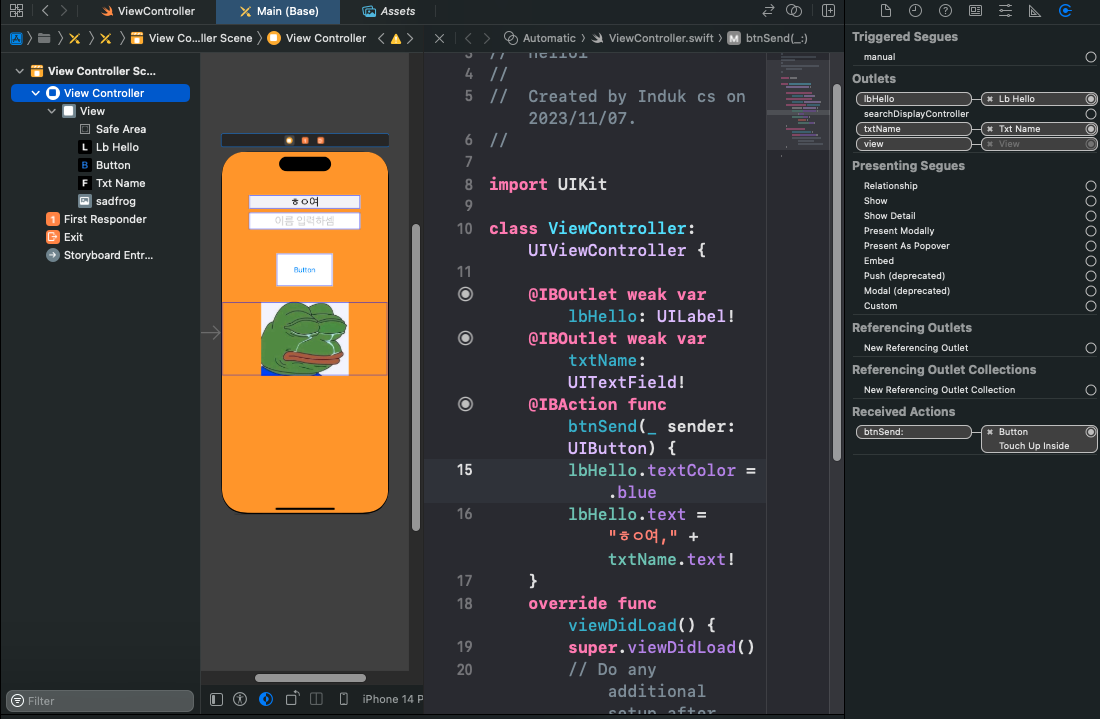Click the Button on the storyboard canvas
Viewport: 1100px width, 719px height.
coord(304,270)
